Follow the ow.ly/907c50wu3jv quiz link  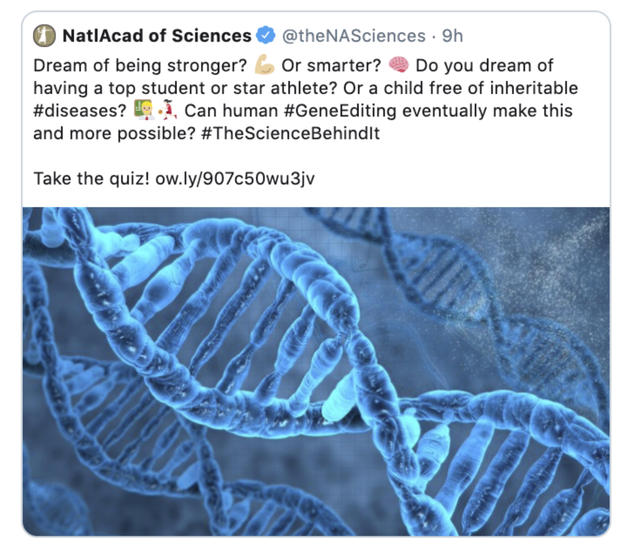click(x=236, y=178)
